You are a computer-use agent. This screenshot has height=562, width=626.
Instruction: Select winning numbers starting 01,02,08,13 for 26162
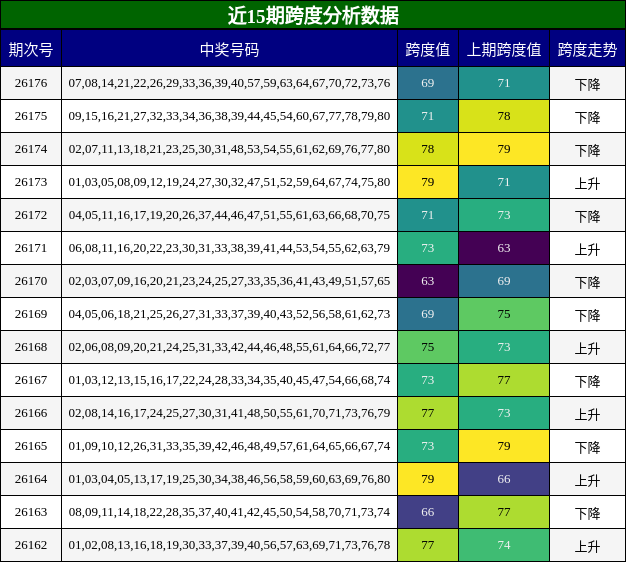tap(229, 545)
